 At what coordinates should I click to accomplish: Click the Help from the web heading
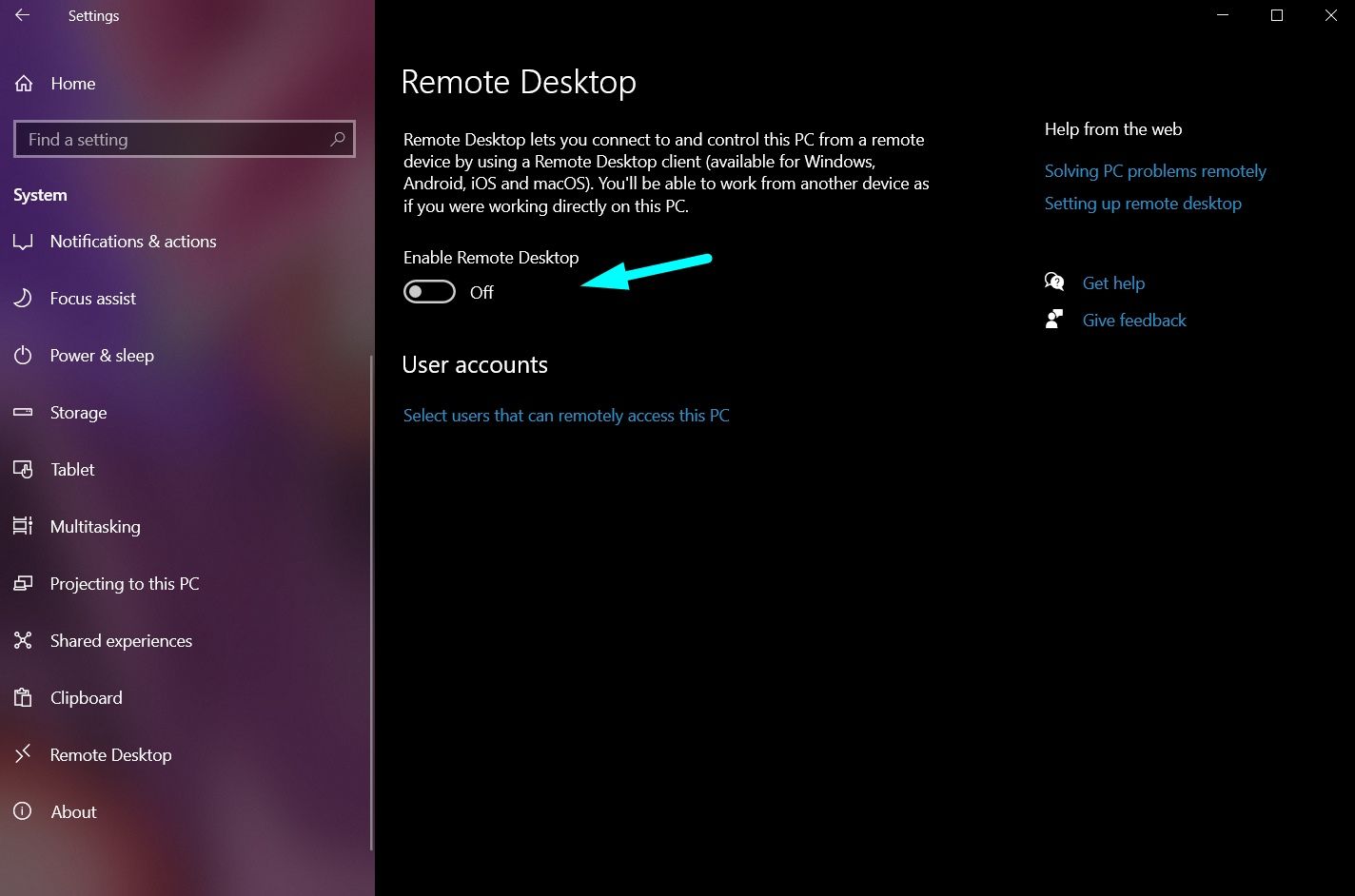pyautogui.click(x=1113, y=129)
